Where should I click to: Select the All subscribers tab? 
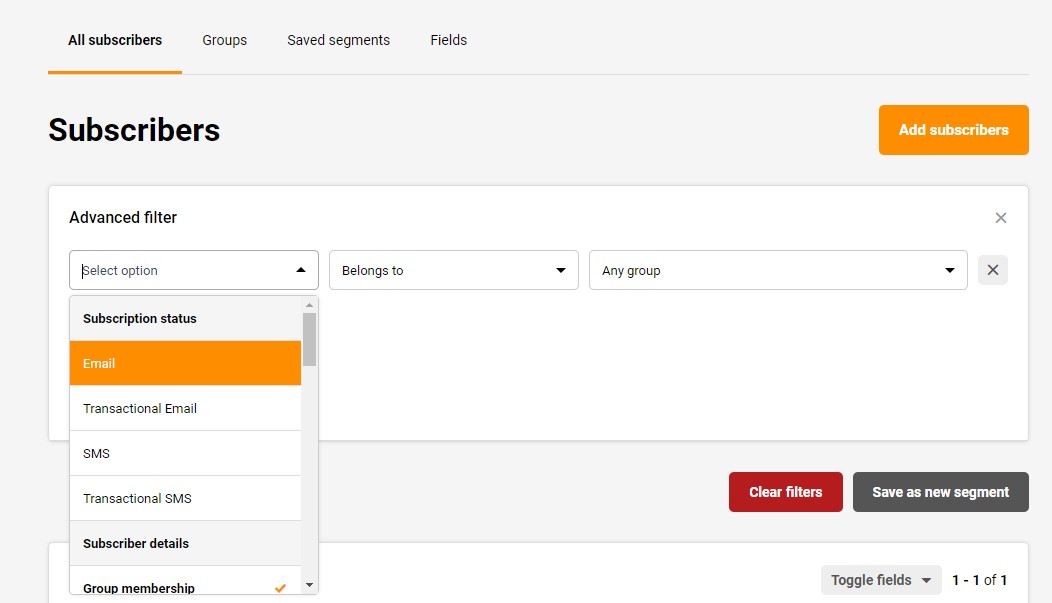tap(115, 40)
